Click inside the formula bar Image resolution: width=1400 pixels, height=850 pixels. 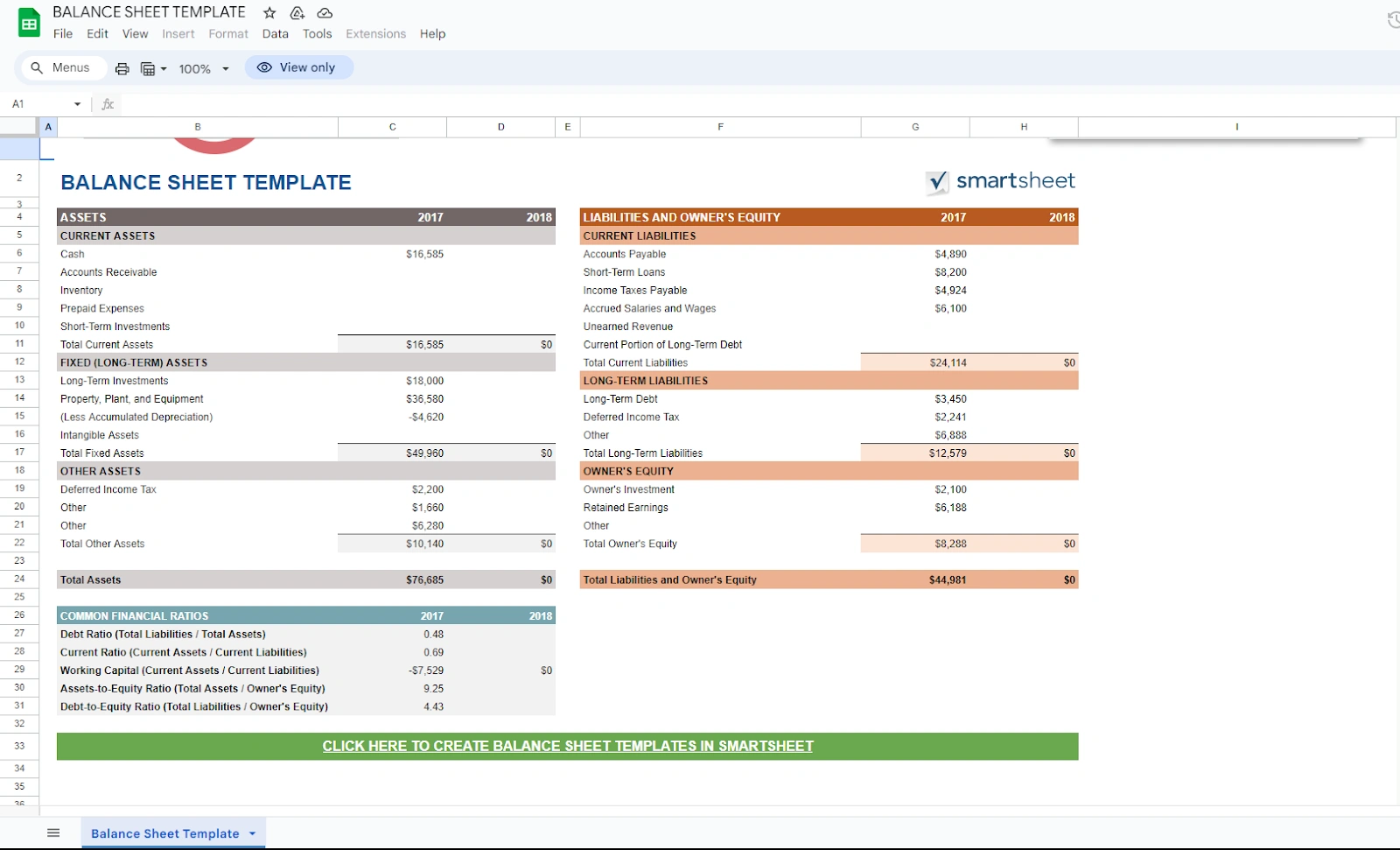[x=350, y=103]
